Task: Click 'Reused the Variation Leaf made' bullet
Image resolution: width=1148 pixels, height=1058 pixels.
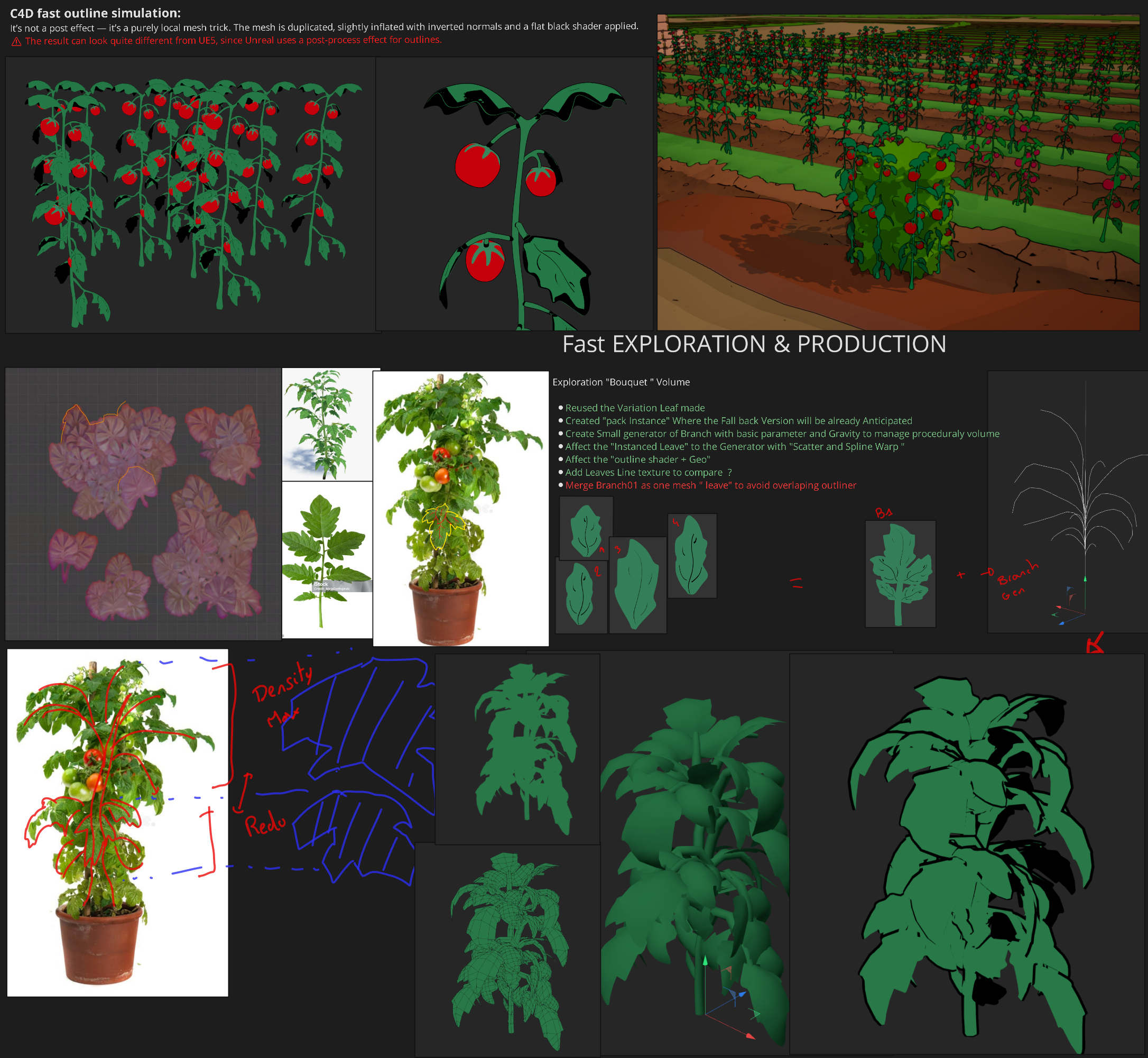Action: click(635, 408)
